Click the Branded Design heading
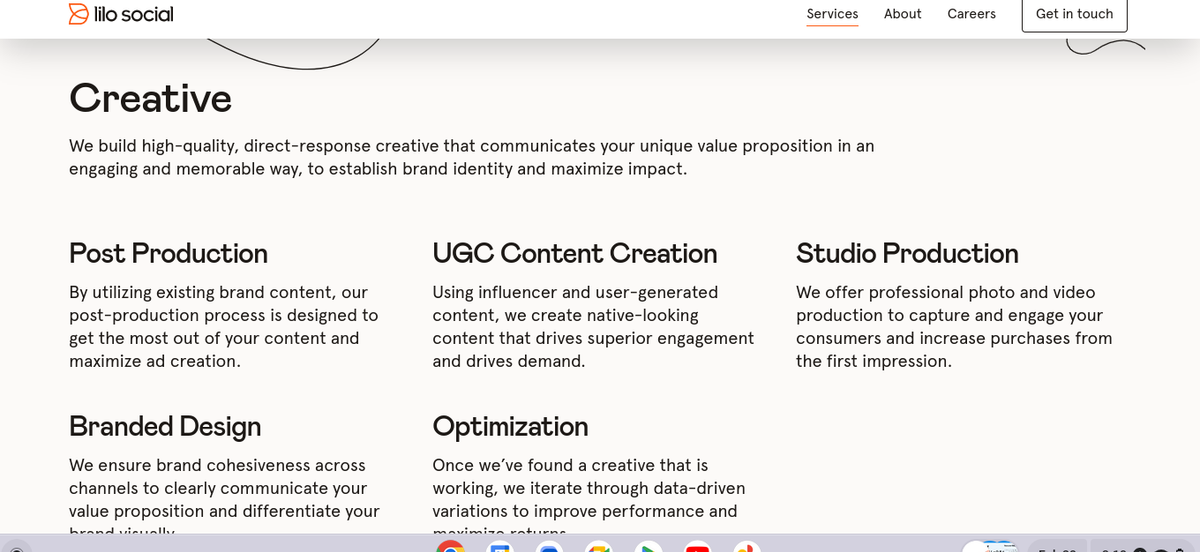This screenshot has width=1200, height=552. (x=165, y=427)
